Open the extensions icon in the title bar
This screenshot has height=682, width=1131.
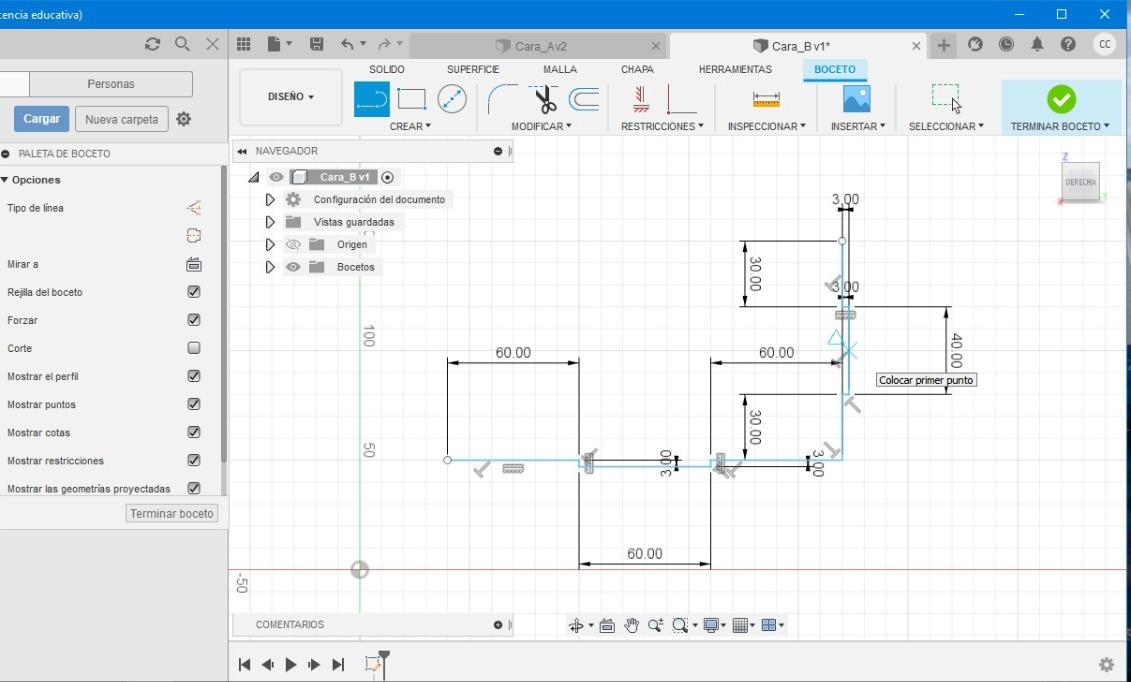point(975,45)
